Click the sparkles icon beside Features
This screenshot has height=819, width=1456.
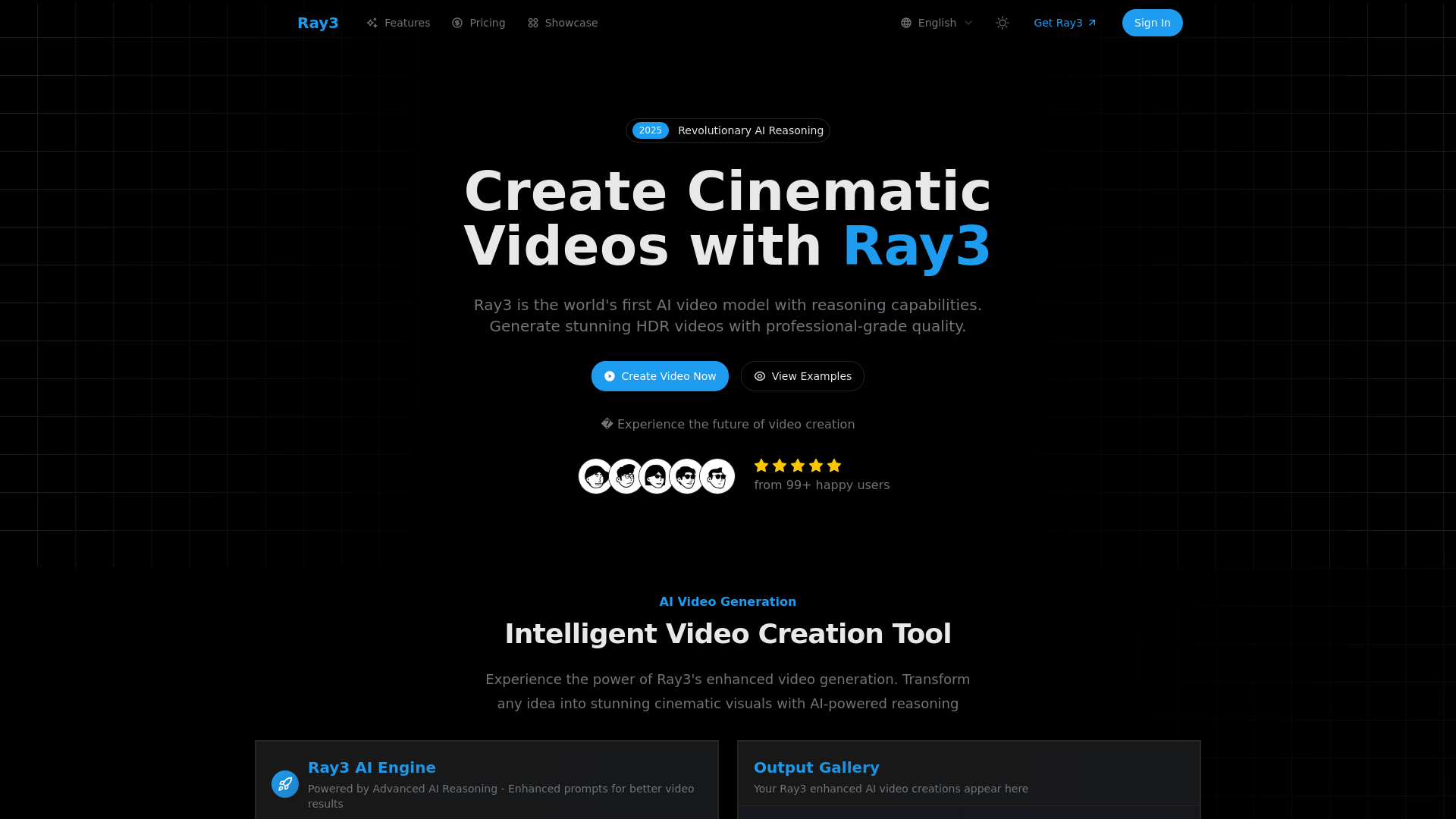coord(372,23)
